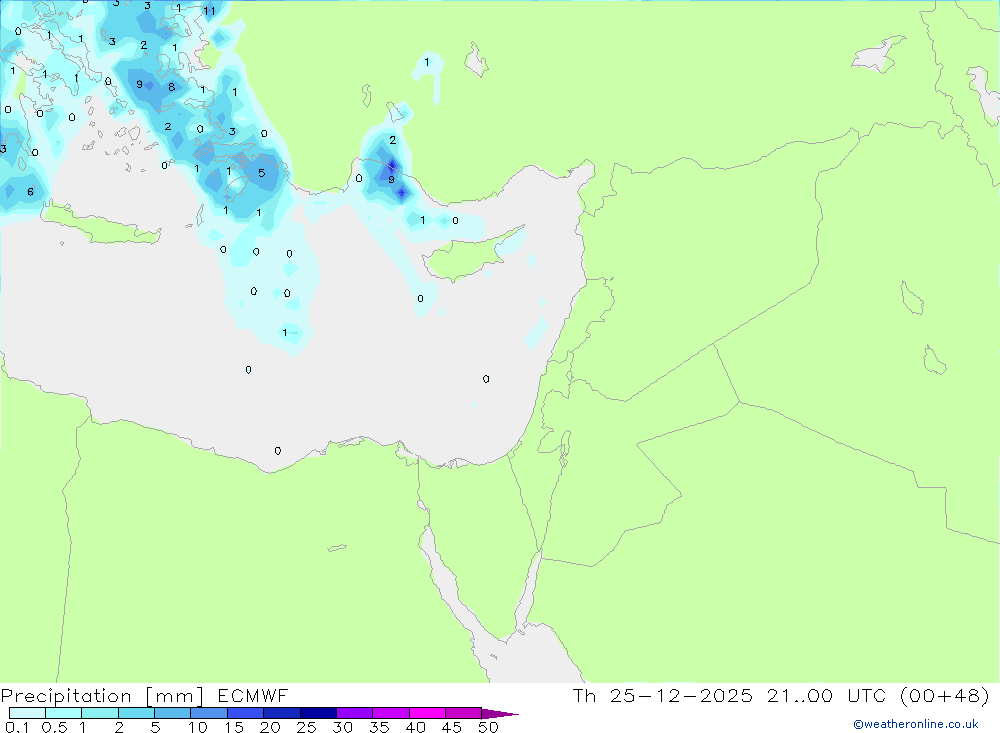Click the legend scale label '0.5'
Image resolution: width=1000 pixels, height=733 pixels.
click(54, 727)
